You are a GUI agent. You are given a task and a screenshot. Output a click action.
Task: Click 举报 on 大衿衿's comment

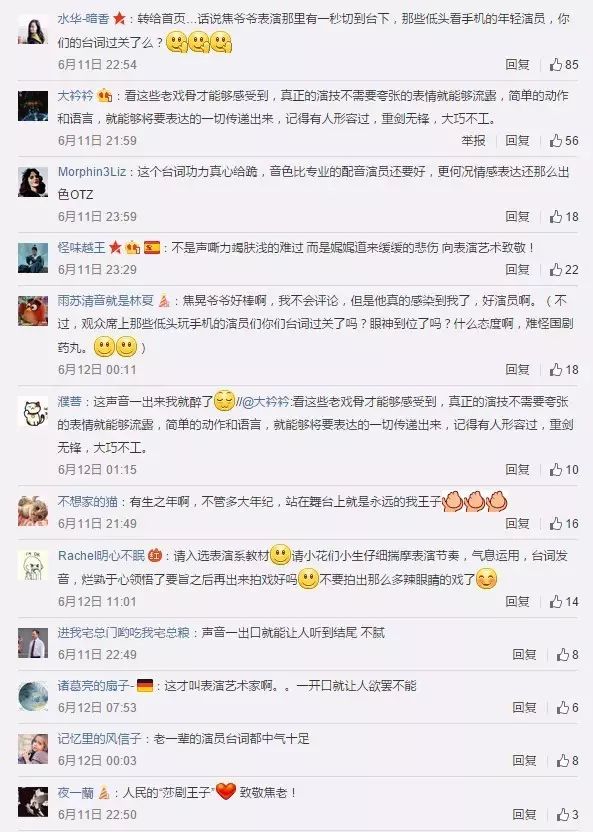473,141
